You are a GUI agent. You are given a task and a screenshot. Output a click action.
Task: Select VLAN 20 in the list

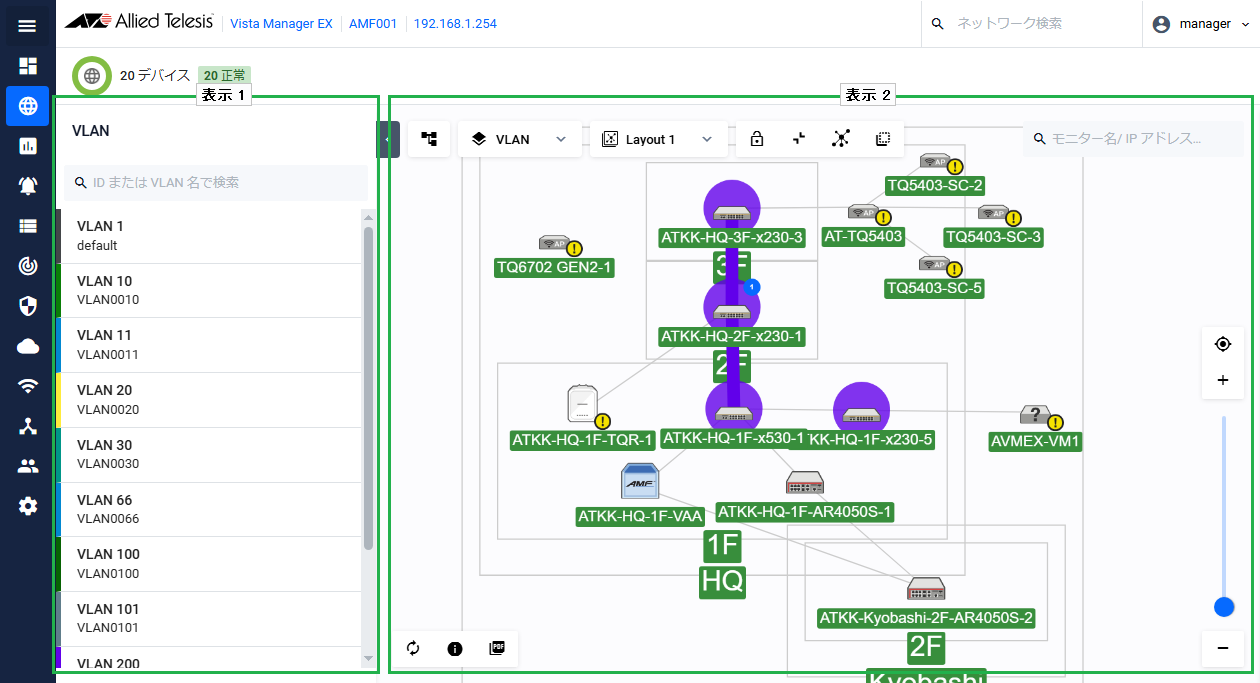[210, 400]
